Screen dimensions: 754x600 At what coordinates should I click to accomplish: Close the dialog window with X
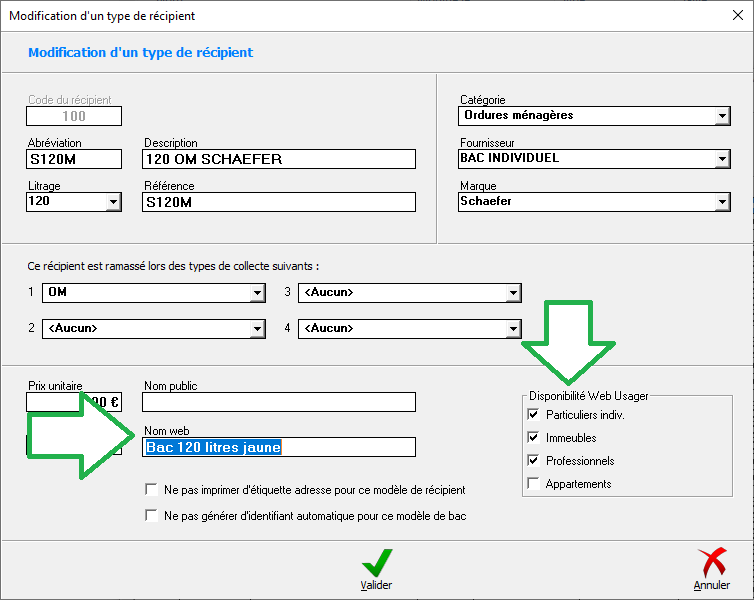coord(736,16)
